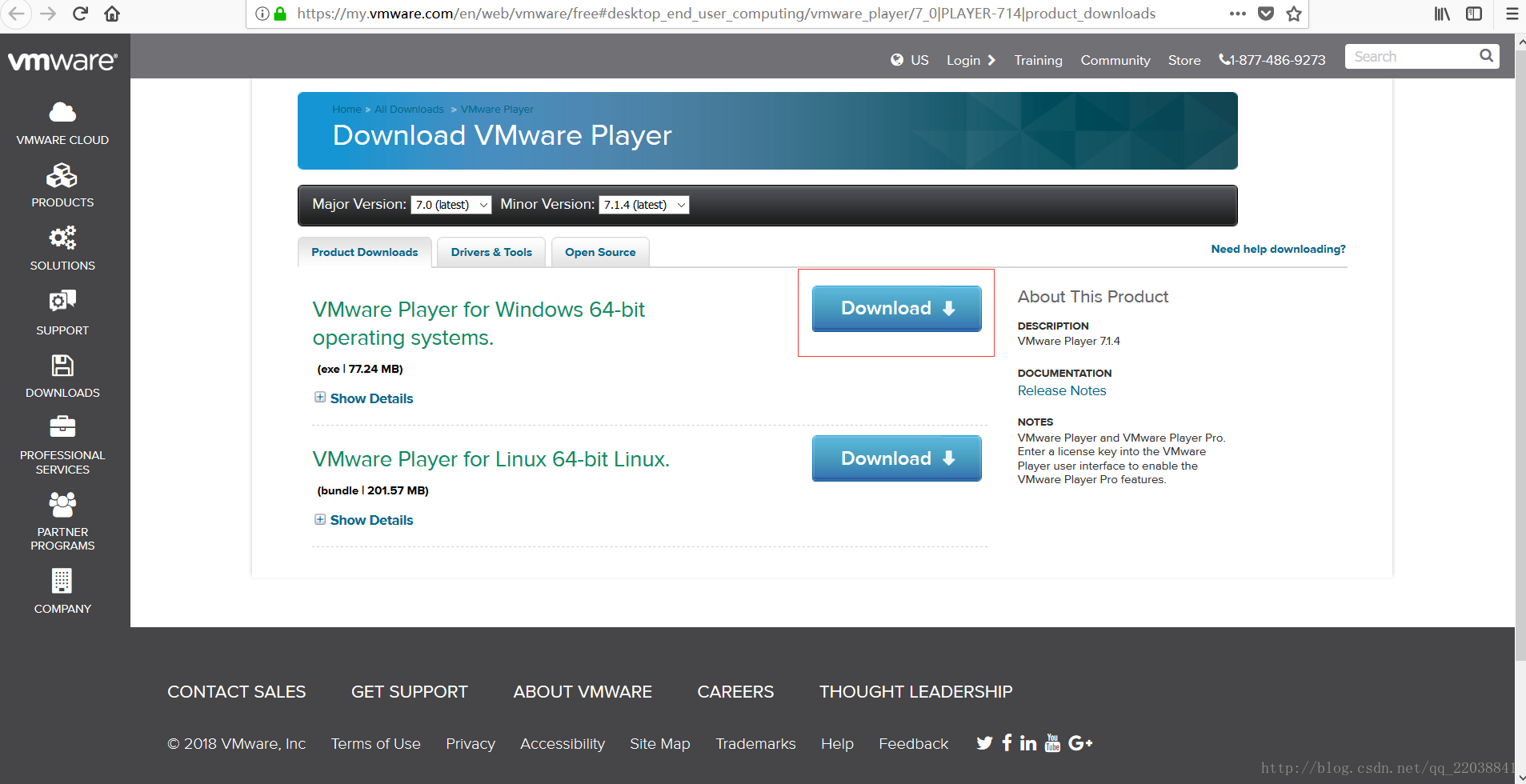Download VMware Player for Linux 64-bit
Screen dimensions: 1526x784
(x=896, y=458)
